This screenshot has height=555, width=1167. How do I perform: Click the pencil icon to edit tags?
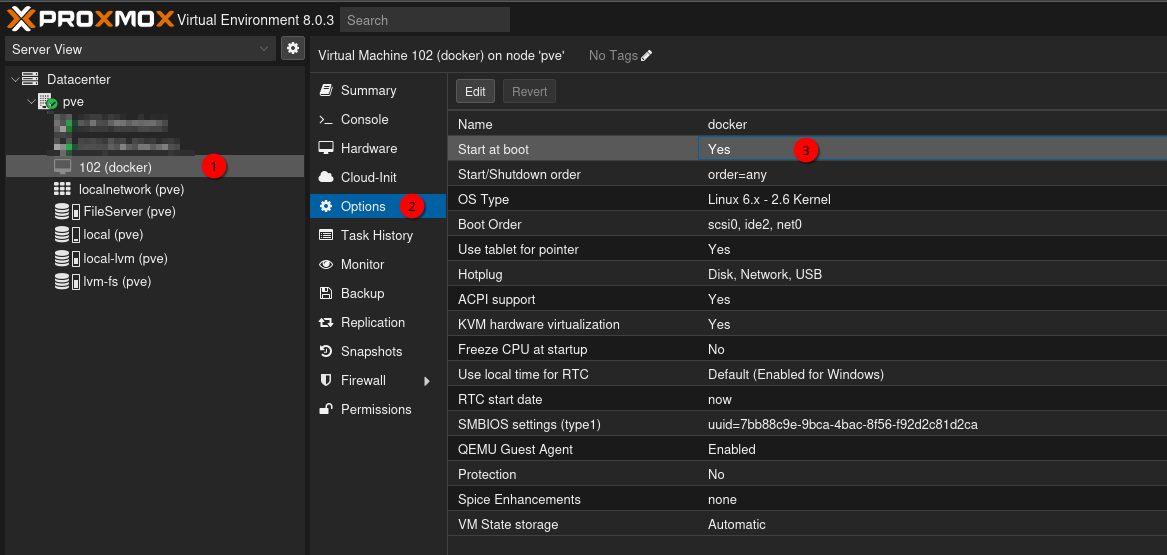tap(647, 56)
